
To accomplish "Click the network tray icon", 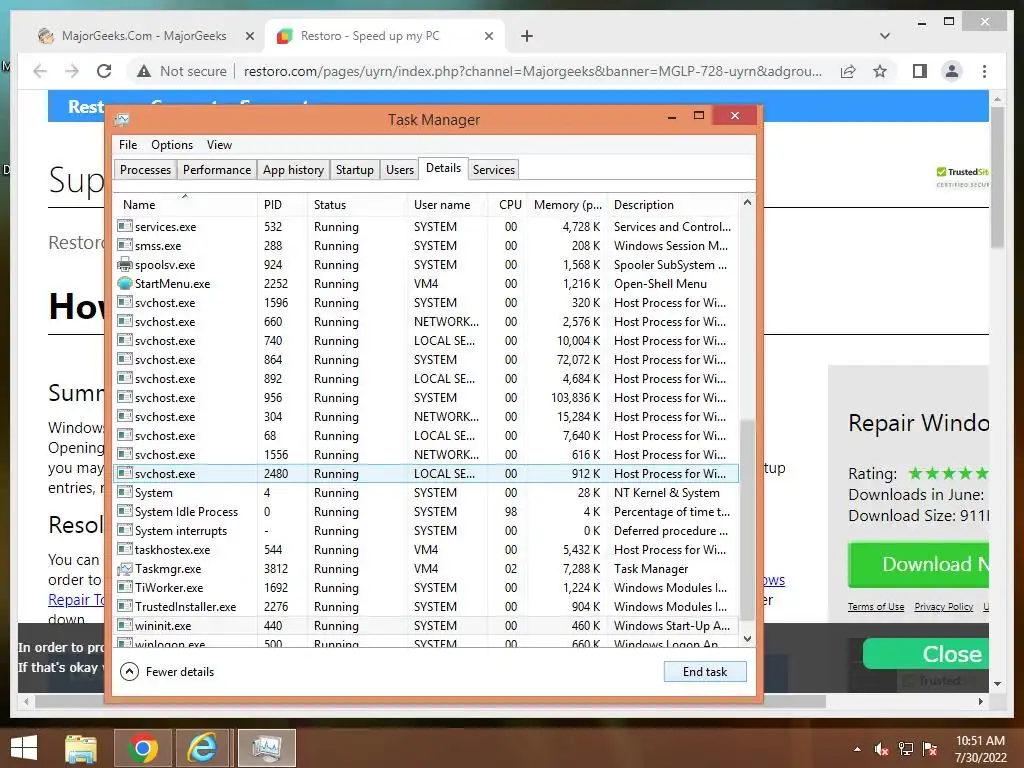I will (906, 749).
